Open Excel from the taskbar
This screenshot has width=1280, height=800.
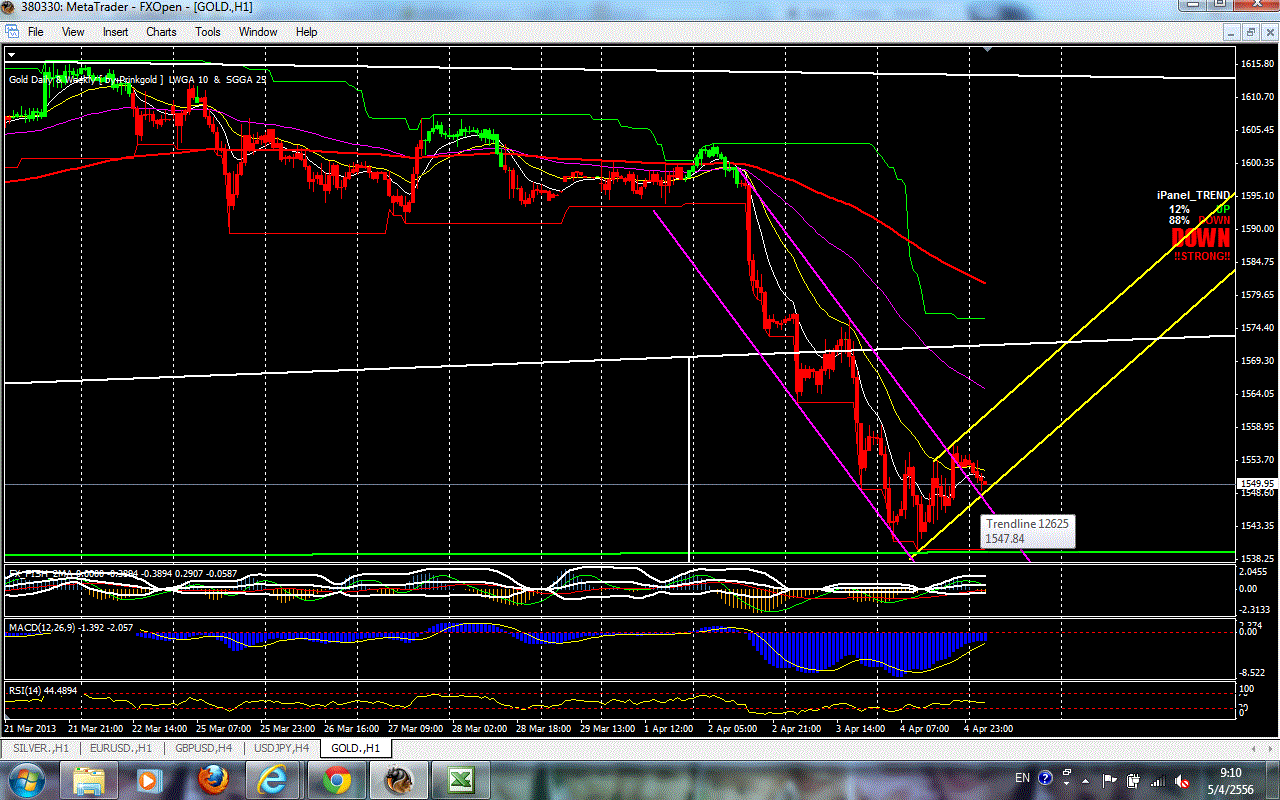click(x=459, y=780)
